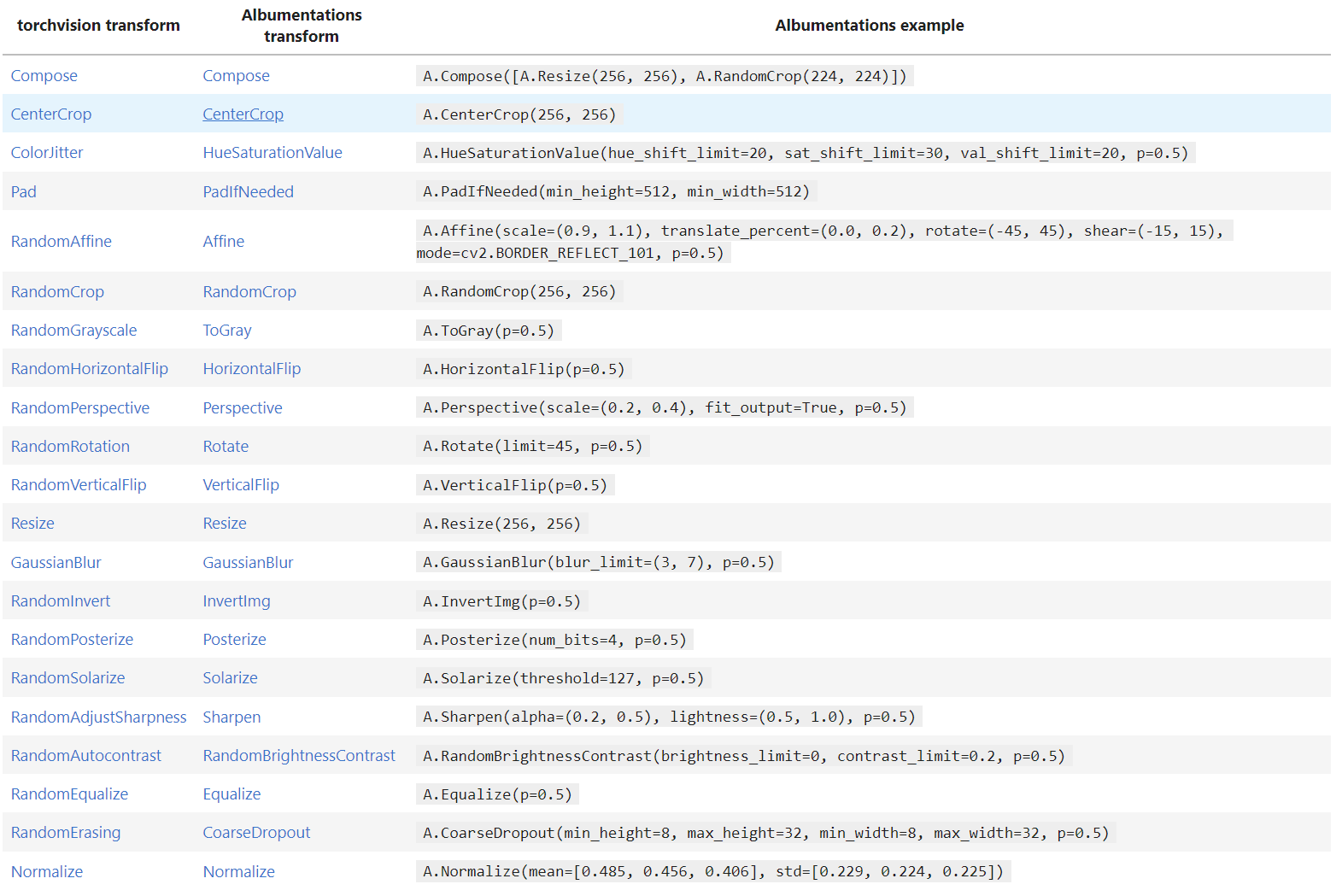Select the A.Posterize example code

coord(555,640)
